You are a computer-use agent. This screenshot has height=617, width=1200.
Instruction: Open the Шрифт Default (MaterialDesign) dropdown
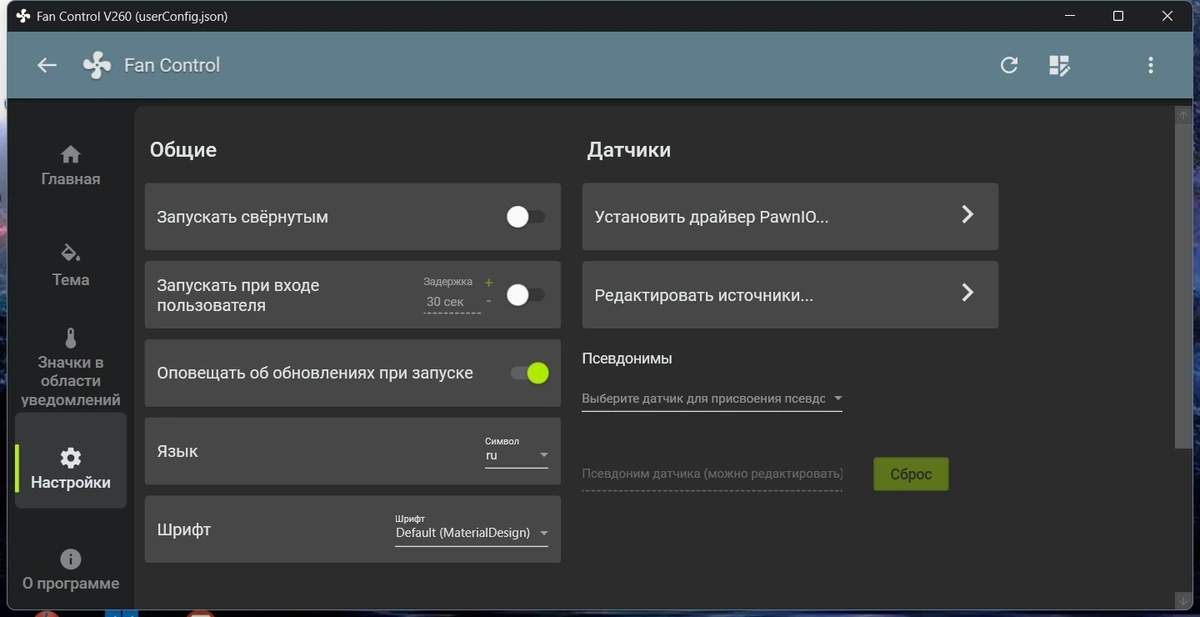(x=472, y=533)
